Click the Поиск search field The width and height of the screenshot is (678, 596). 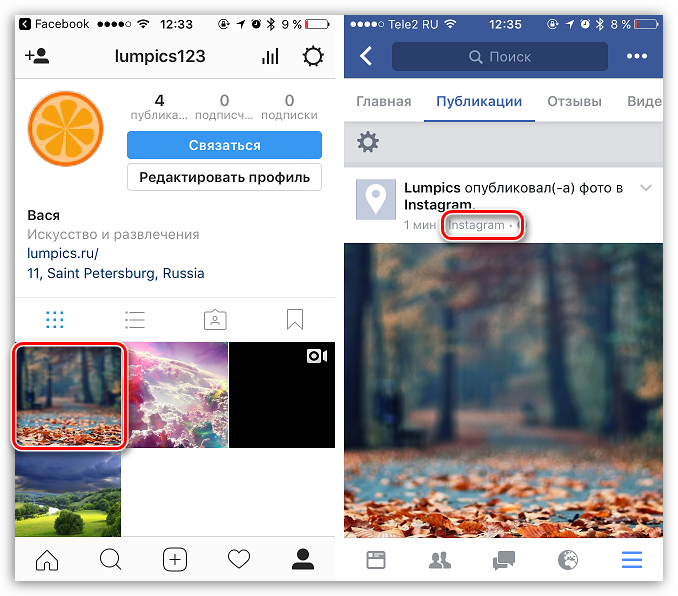[499, 56]
